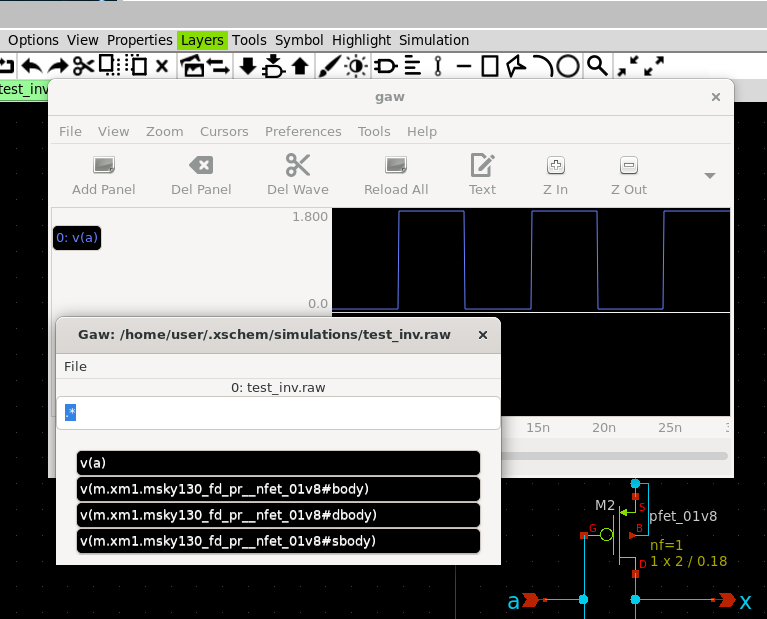
Task: Toggle the 0: v(a) wave button
Action: click(x=77, y=237)
